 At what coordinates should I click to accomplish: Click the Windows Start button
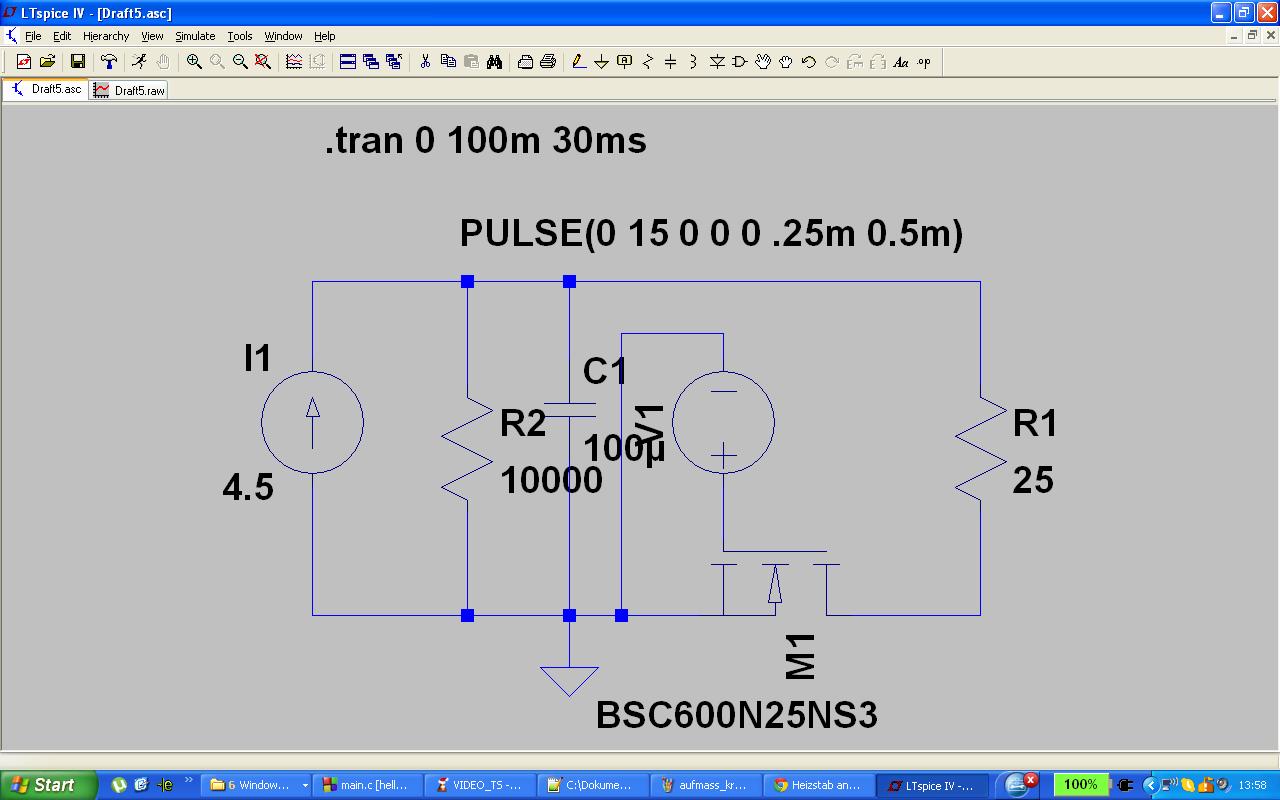[x=48, y=785]
